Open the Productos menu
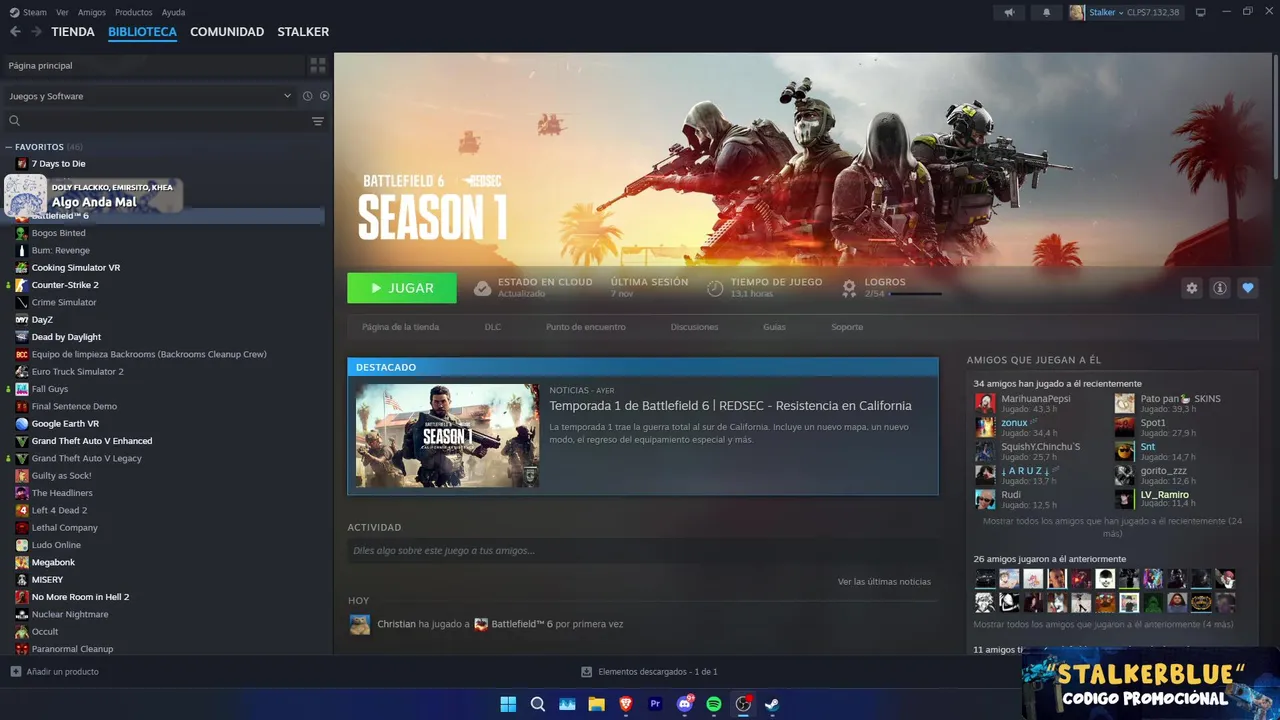 click(x=134, y=12)
